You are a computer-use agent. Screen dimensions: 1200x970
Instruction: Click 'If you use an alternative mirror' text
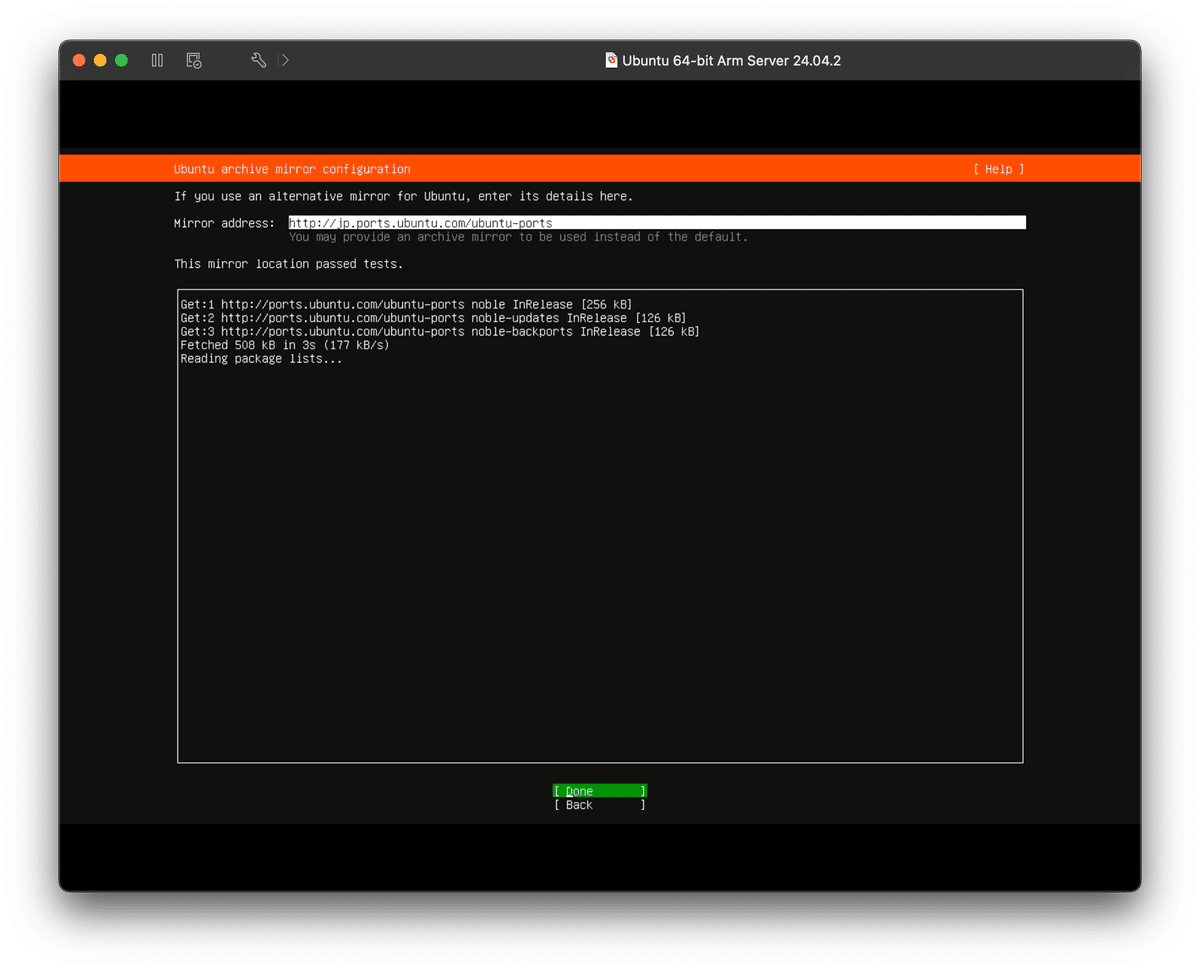[x=403, y=196]
